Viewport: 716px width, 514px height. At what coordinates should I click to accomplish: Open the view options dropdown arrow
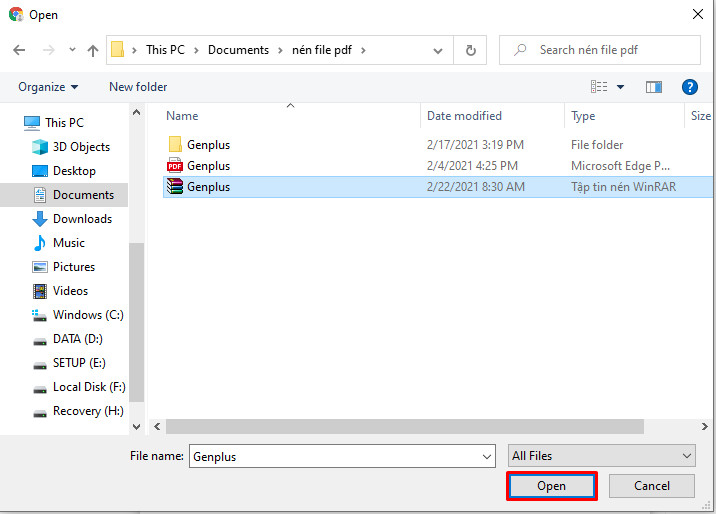tap(621, 87)
